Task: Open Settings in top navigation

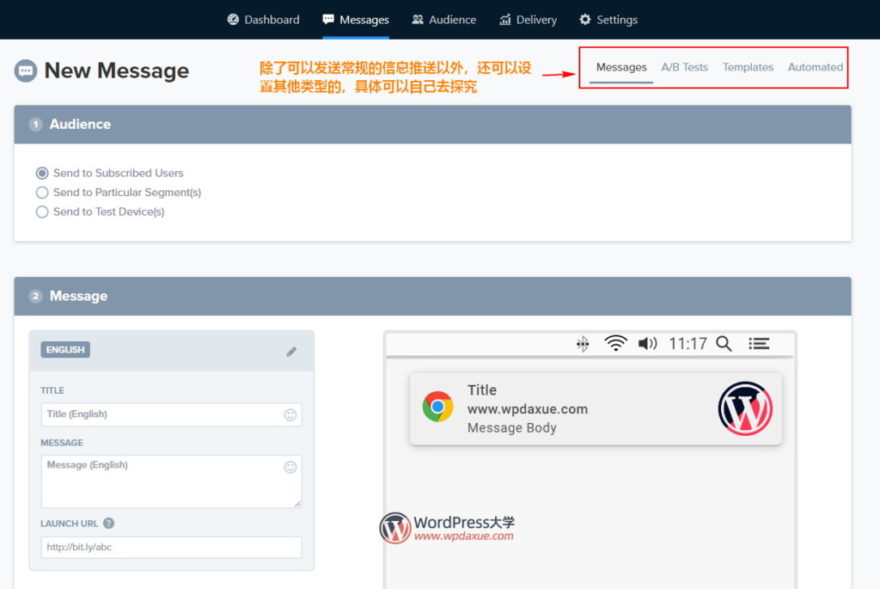Action: coord(608,20)
